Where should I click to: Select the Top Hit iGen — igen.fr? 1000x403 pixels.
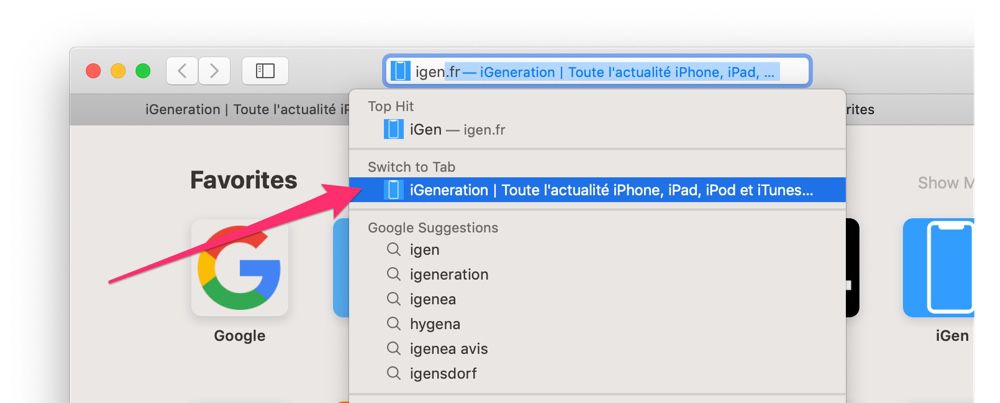[x=598, y=129]
